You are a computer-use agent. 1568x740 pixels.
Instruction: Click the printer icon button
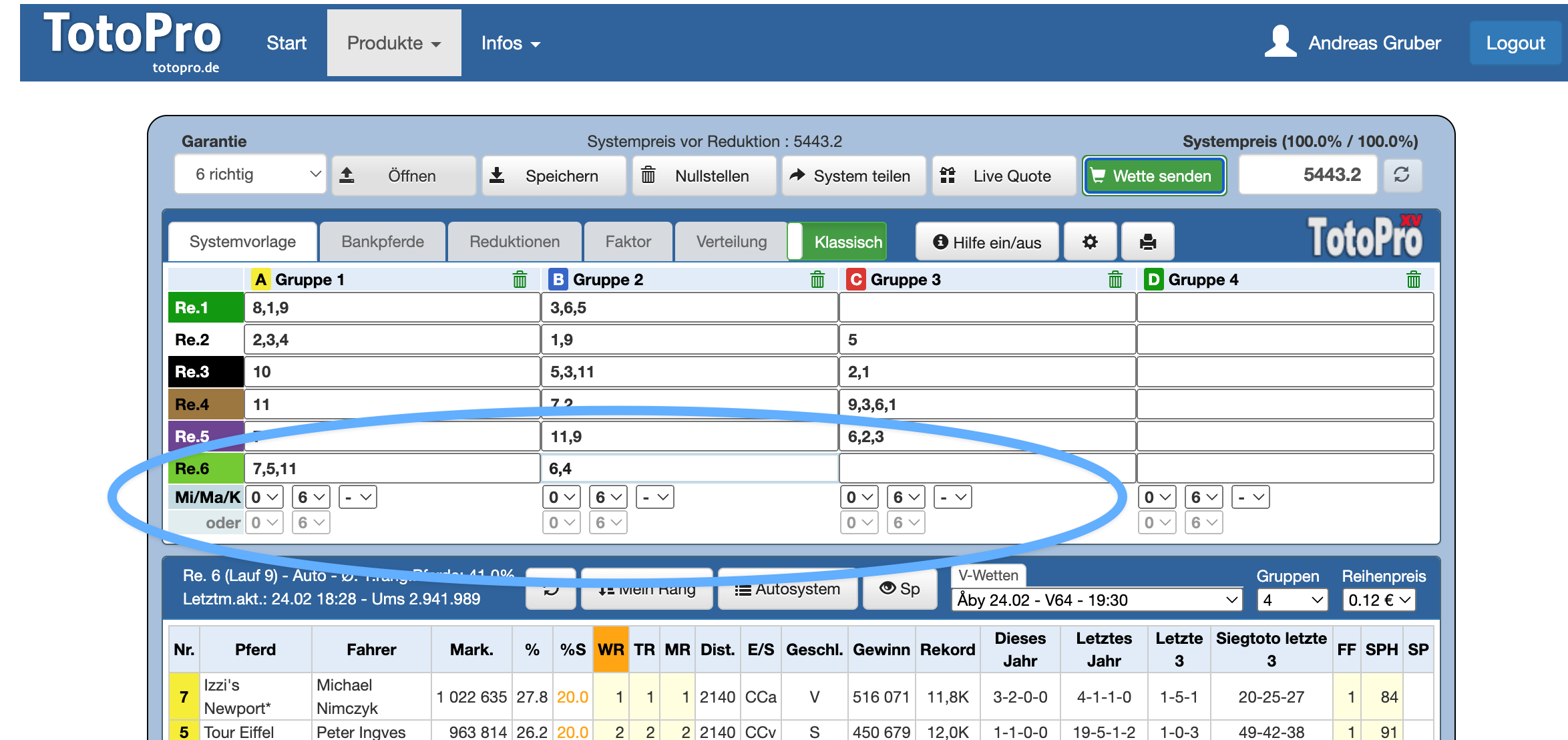(1148, 242)
